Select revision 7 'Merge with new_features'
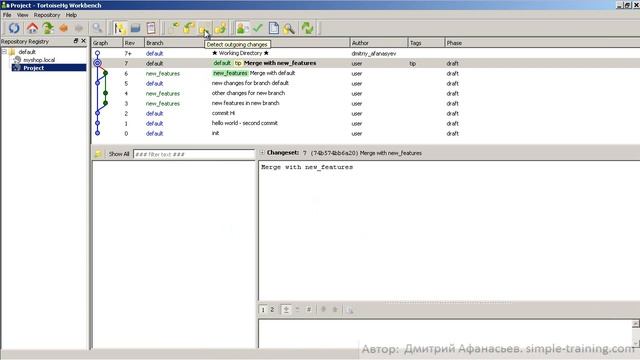Image resolution: width=640 pixels, height=360 pixels. point(365,63)
